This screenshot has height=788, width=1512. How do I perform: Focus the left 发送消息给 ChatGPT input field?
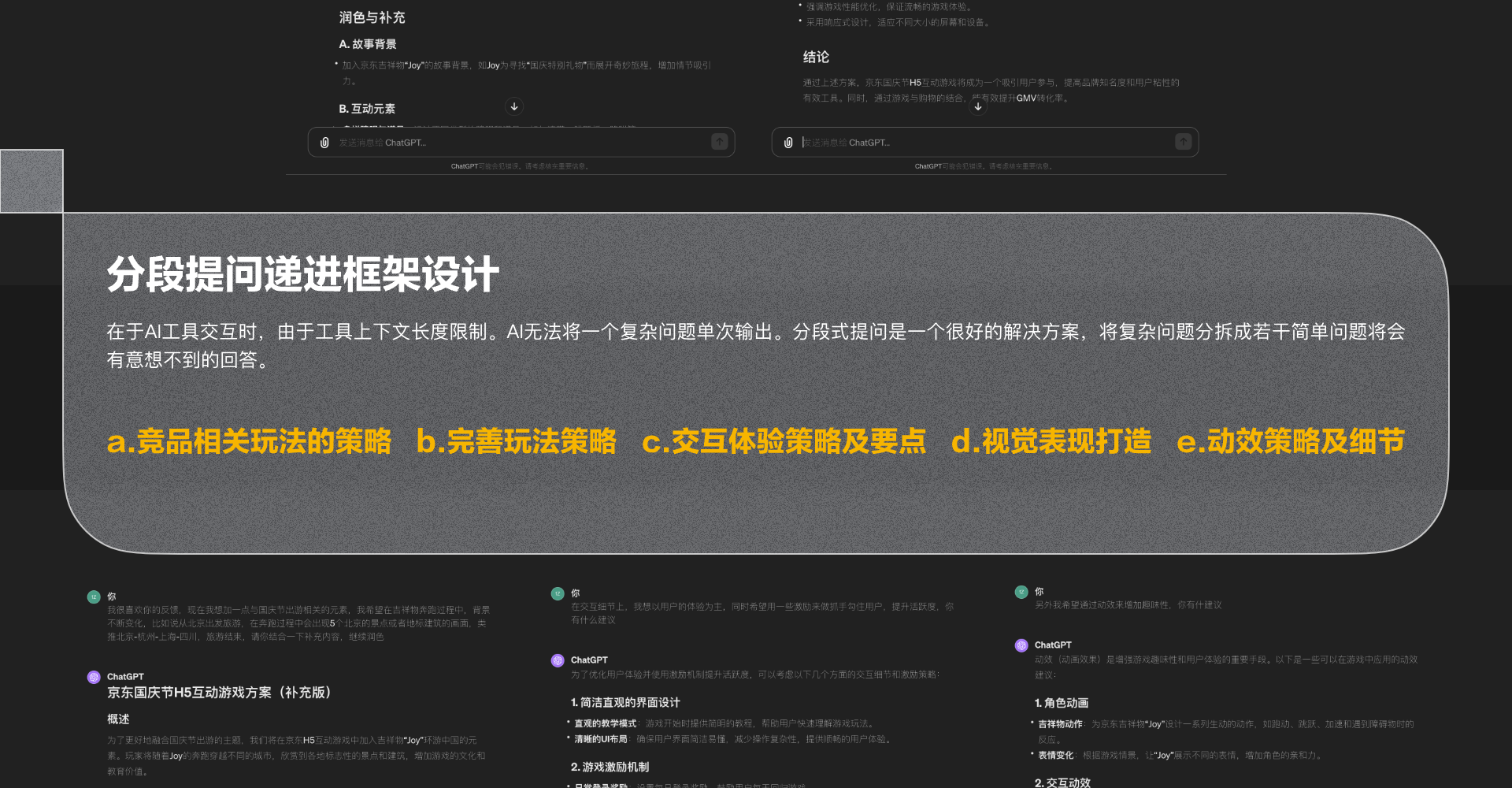pyautogui.click(x=521, y=143)
